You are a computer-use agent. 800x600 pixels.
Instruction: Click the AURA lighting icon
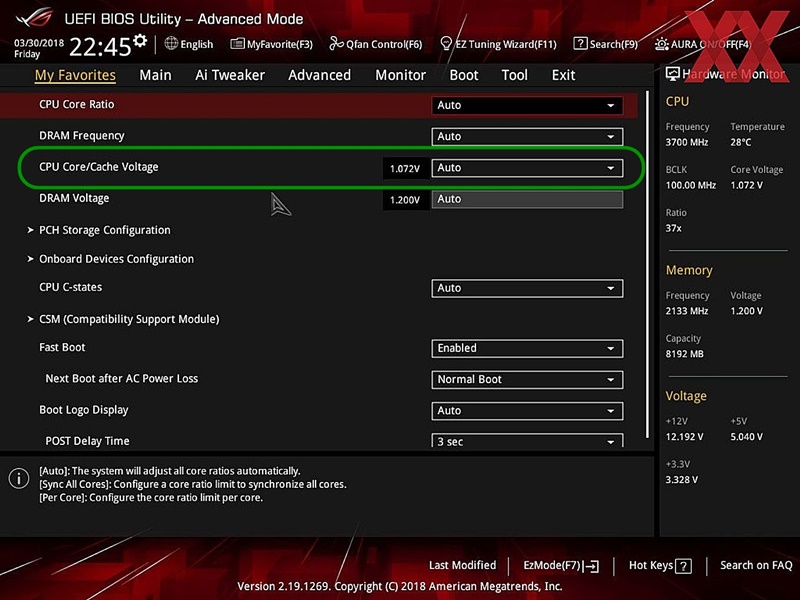(662, 44)
